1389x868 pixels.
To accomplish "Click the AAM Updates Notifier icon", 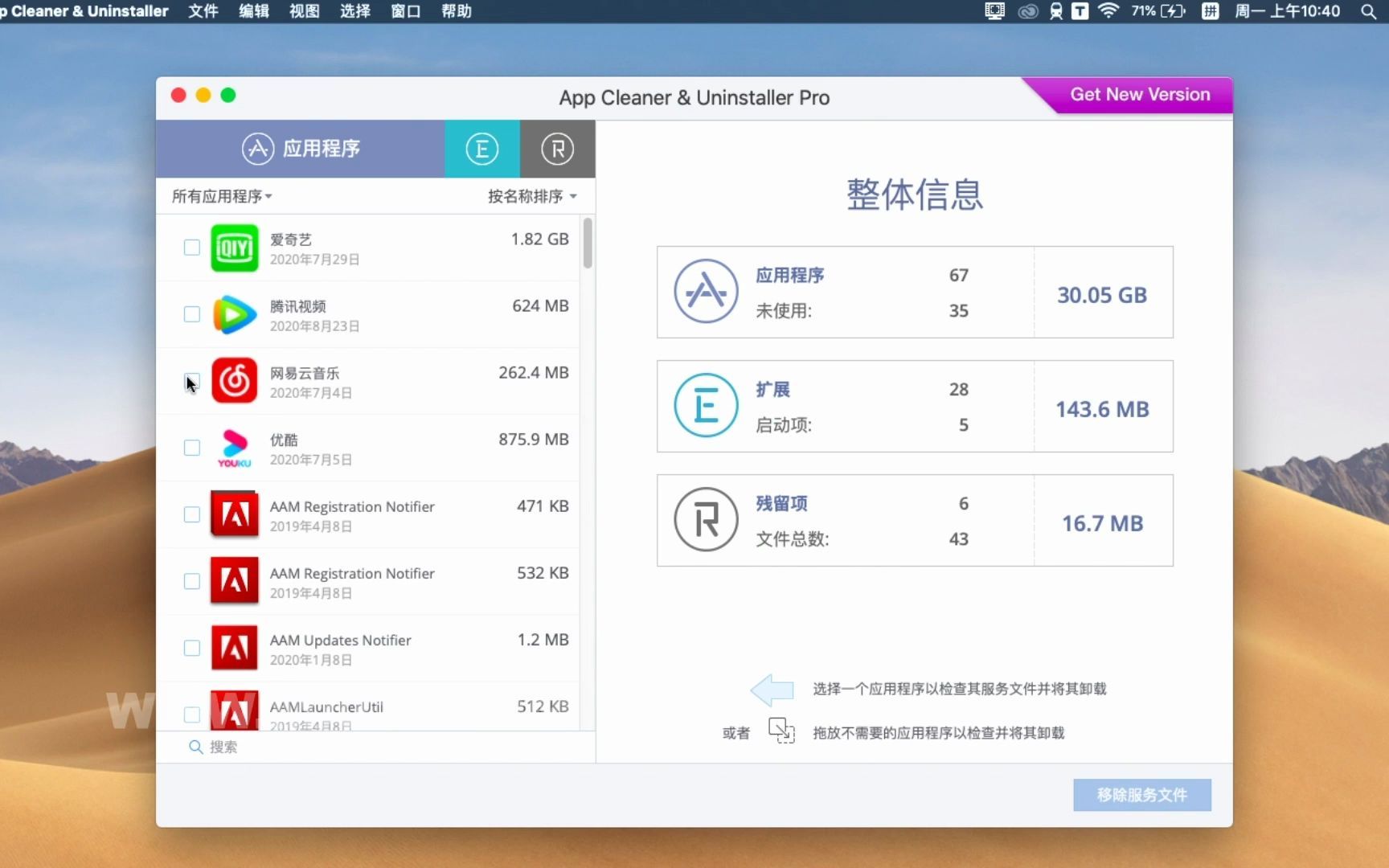I will click(x=234, y=648).
